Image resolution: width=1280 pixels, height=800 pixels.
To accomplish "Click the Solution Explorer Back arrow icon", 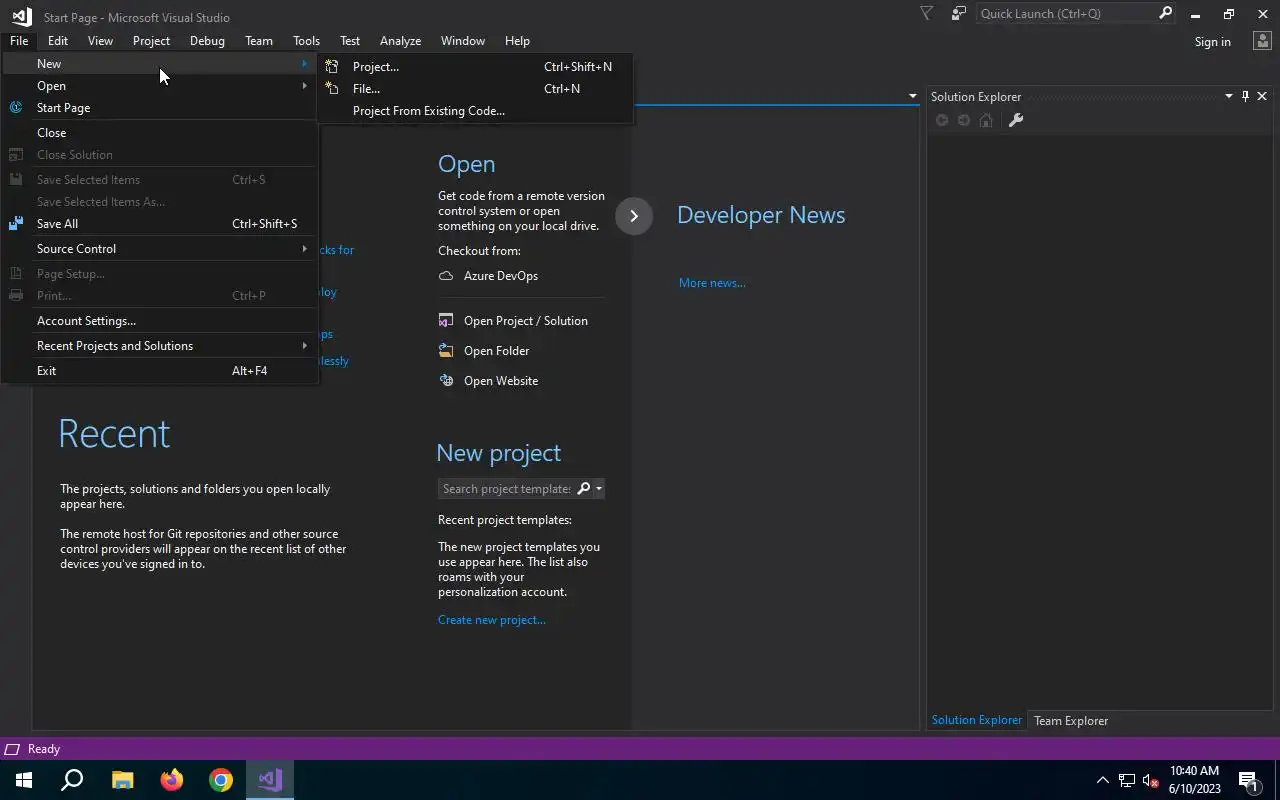I will [x=941, y=120].
